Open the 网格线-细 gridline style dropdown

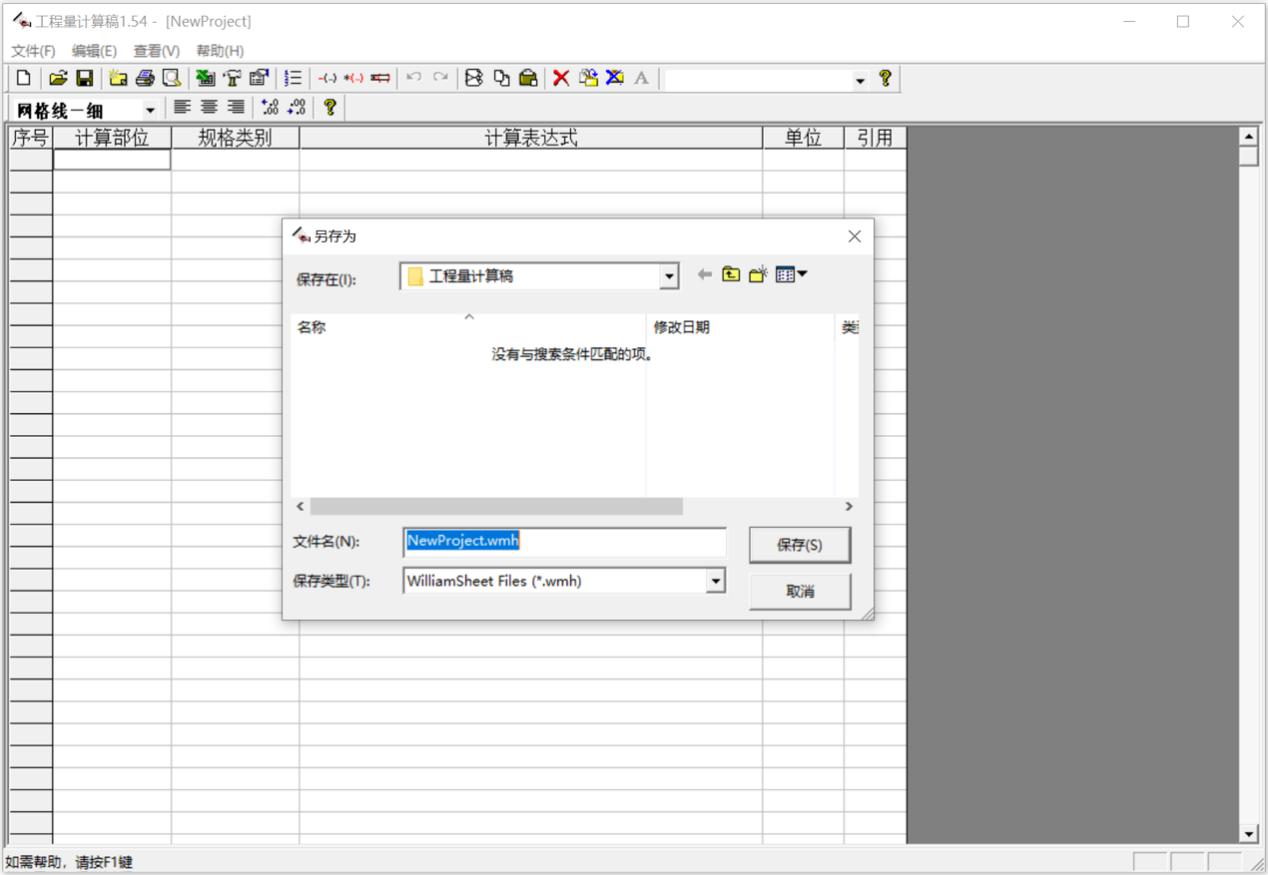pos(150,109)
